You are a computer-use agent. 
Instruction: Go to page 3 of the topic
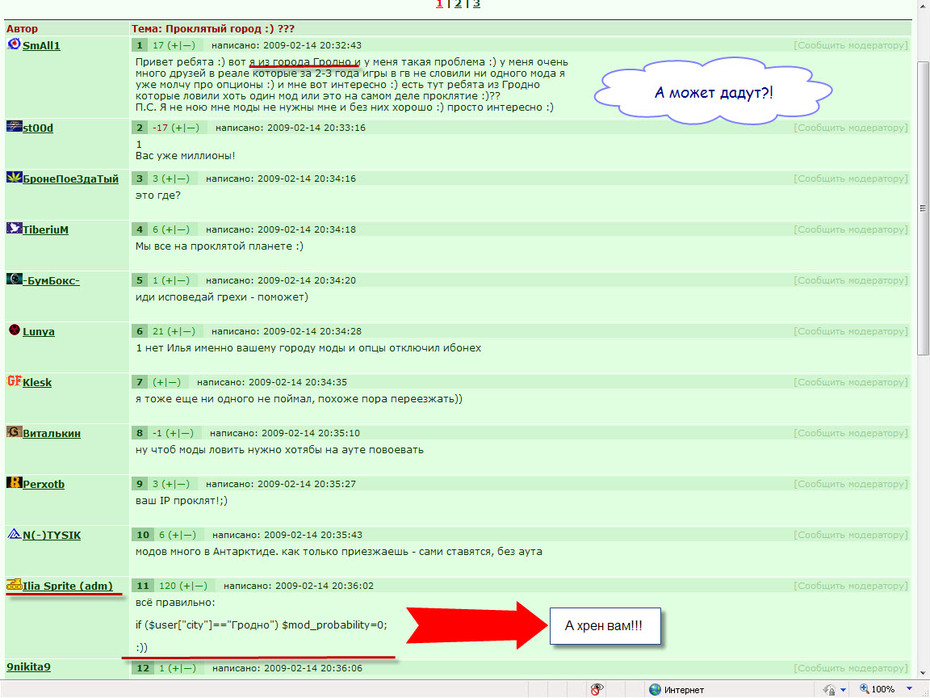pyautogui.click(x=476, y=4)
